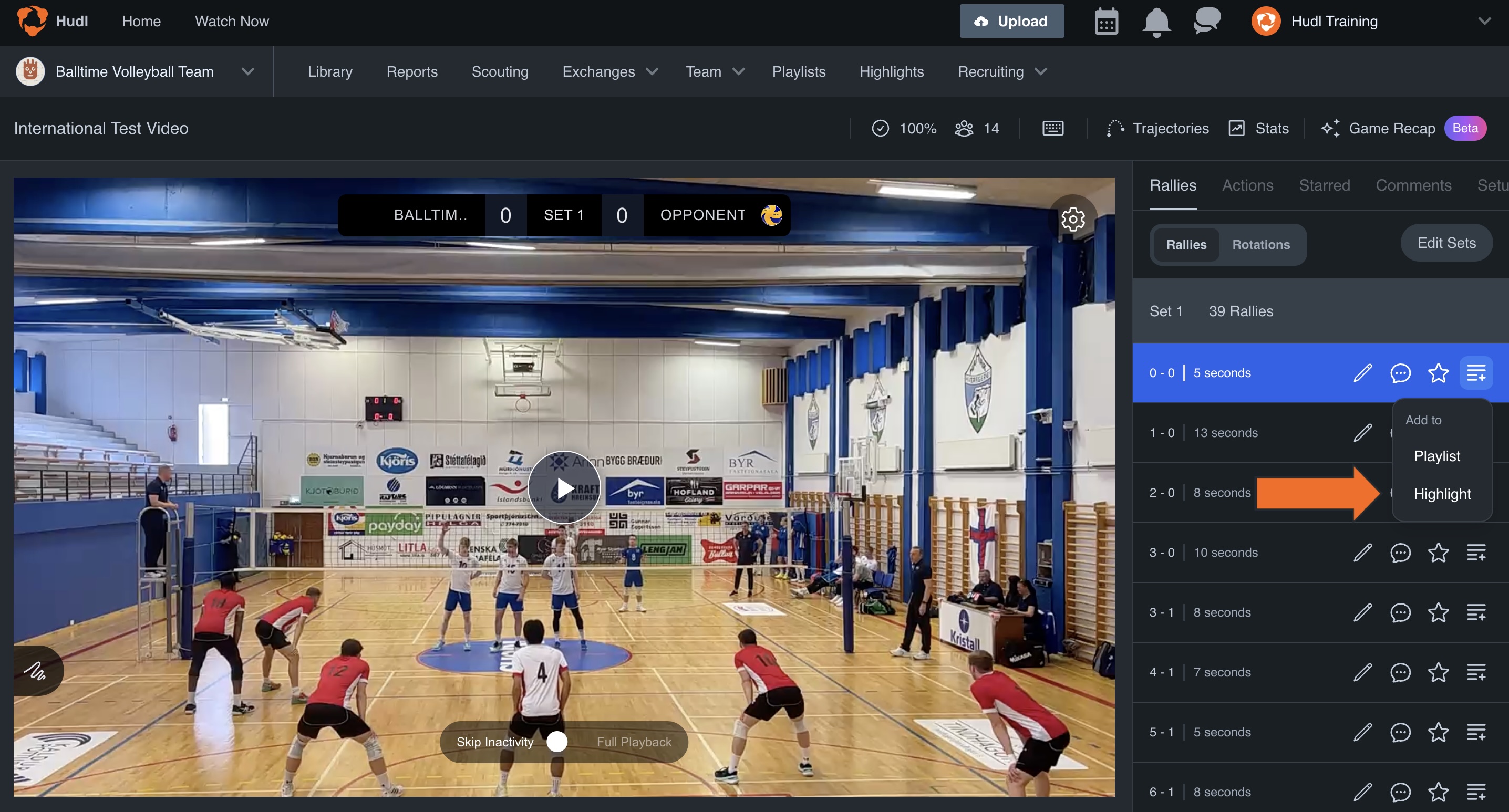
Task: Open messages chat bubble icon
Action: [1207, 21]
